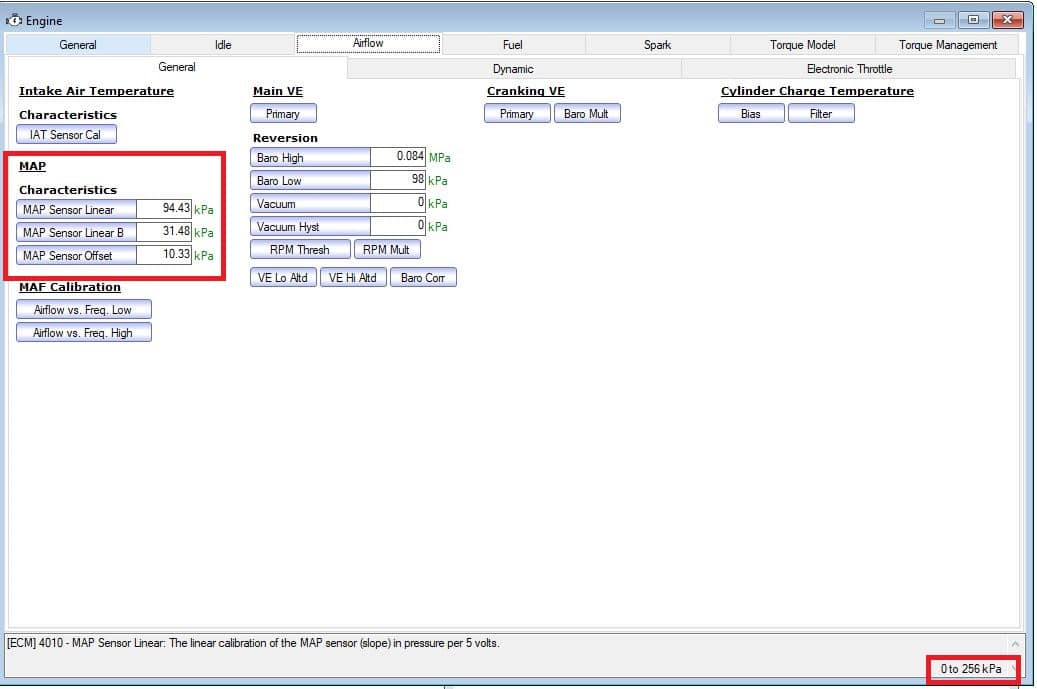Open the RPM Thresh table
The width and height of the screenshot is (1037, 689).
click(300, 250)
